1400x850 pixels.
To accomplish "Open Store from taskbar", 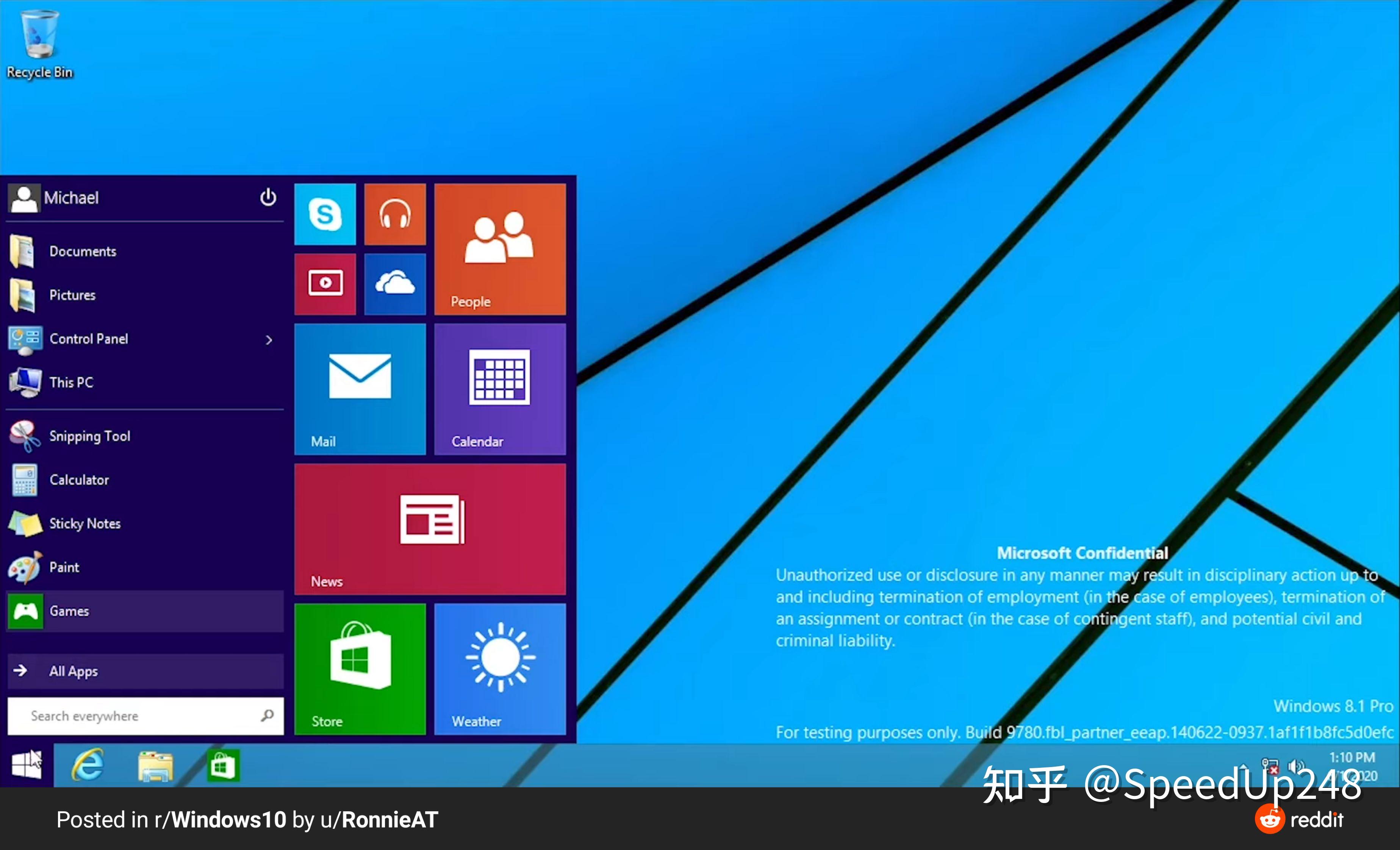I will tap(223, 766).
